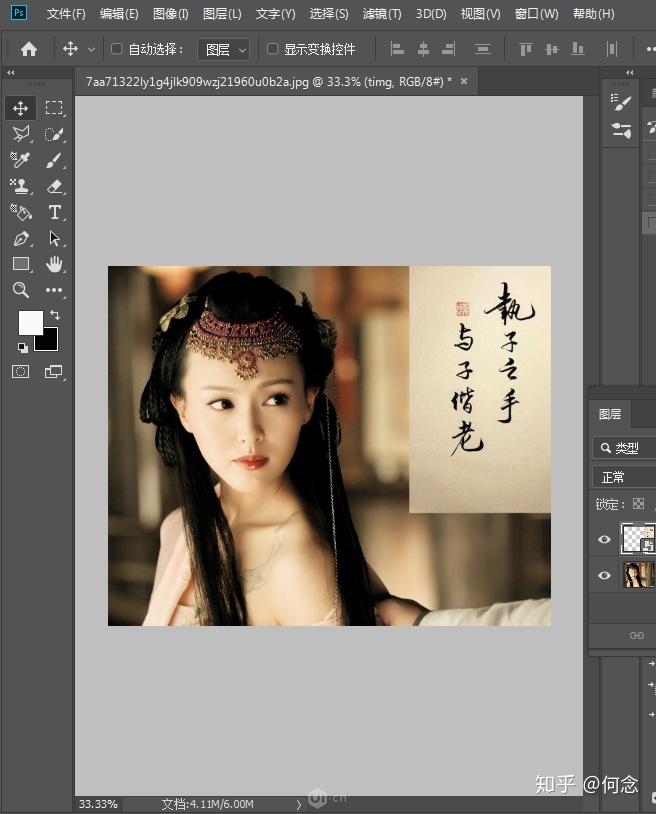Open the 图层 auto-select dropdown

click(224, 50)
